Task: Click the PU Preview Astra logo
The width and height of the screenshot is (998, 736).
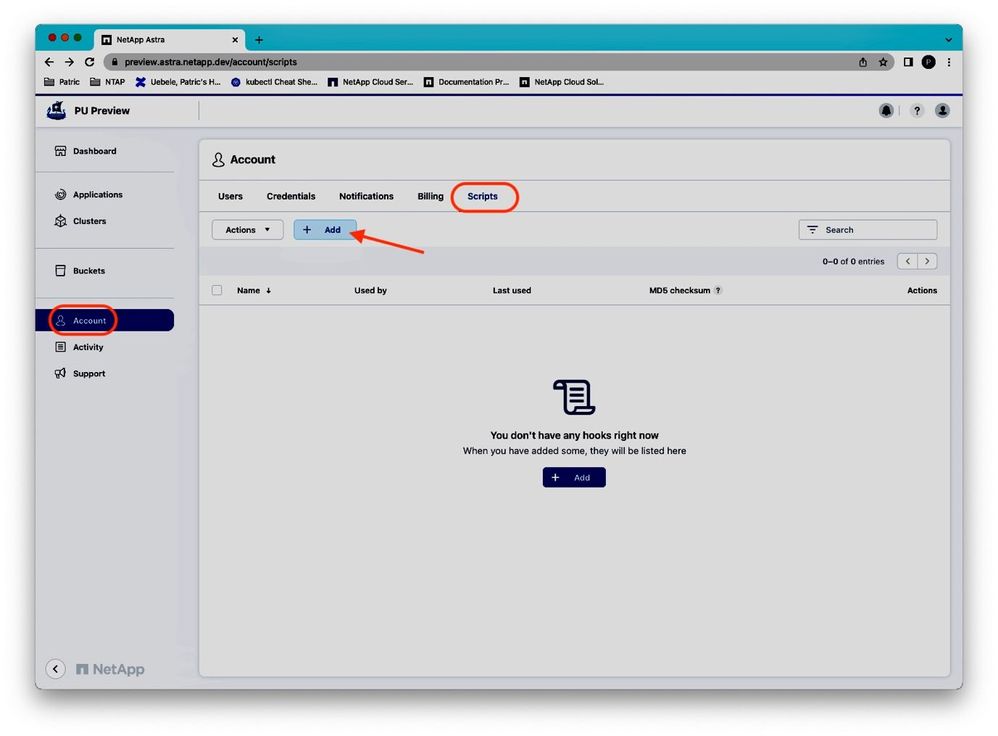Action: 57,110
